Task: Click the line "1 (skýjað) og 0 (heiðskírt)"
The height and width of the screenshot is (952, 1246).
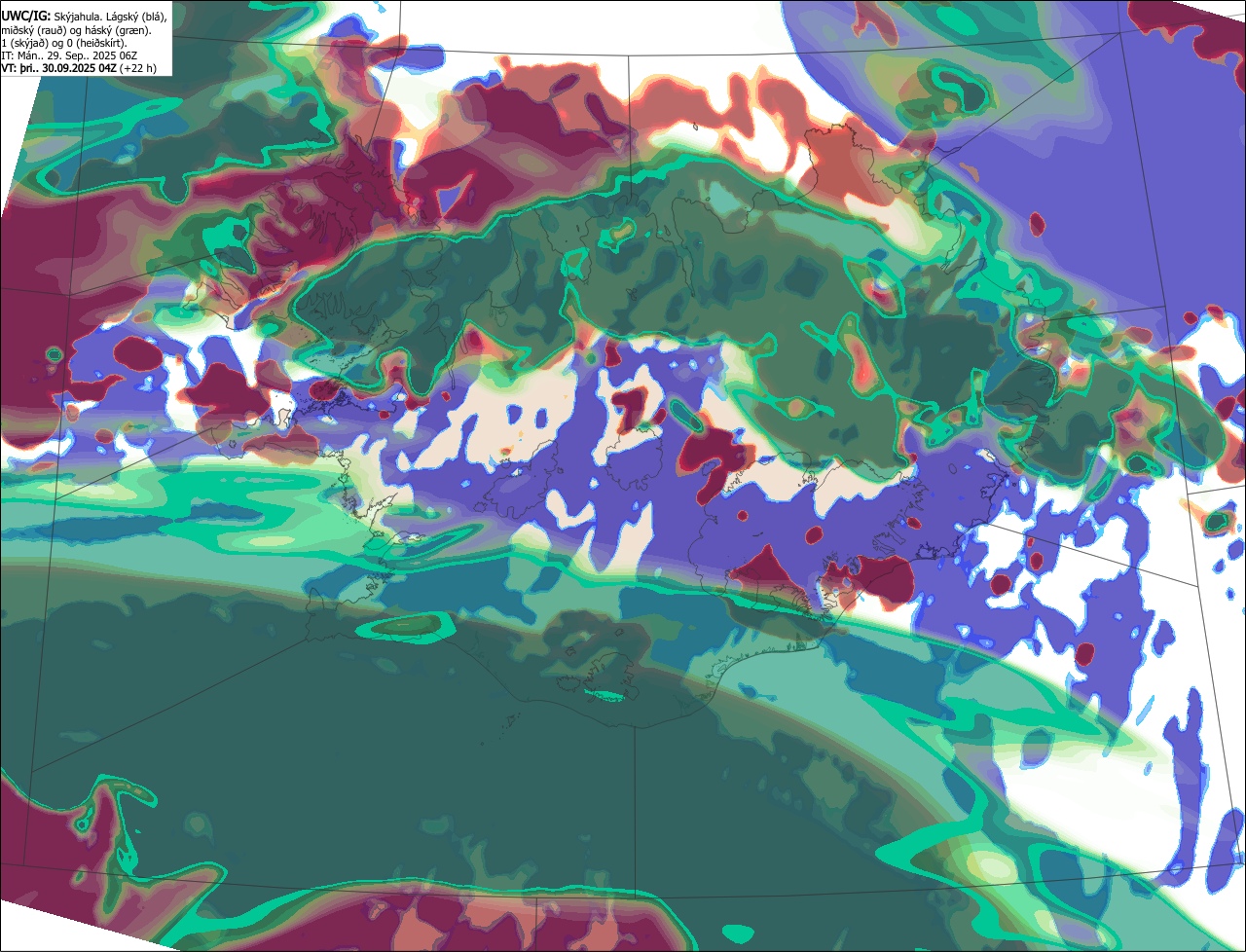Action: coord(63,44)
